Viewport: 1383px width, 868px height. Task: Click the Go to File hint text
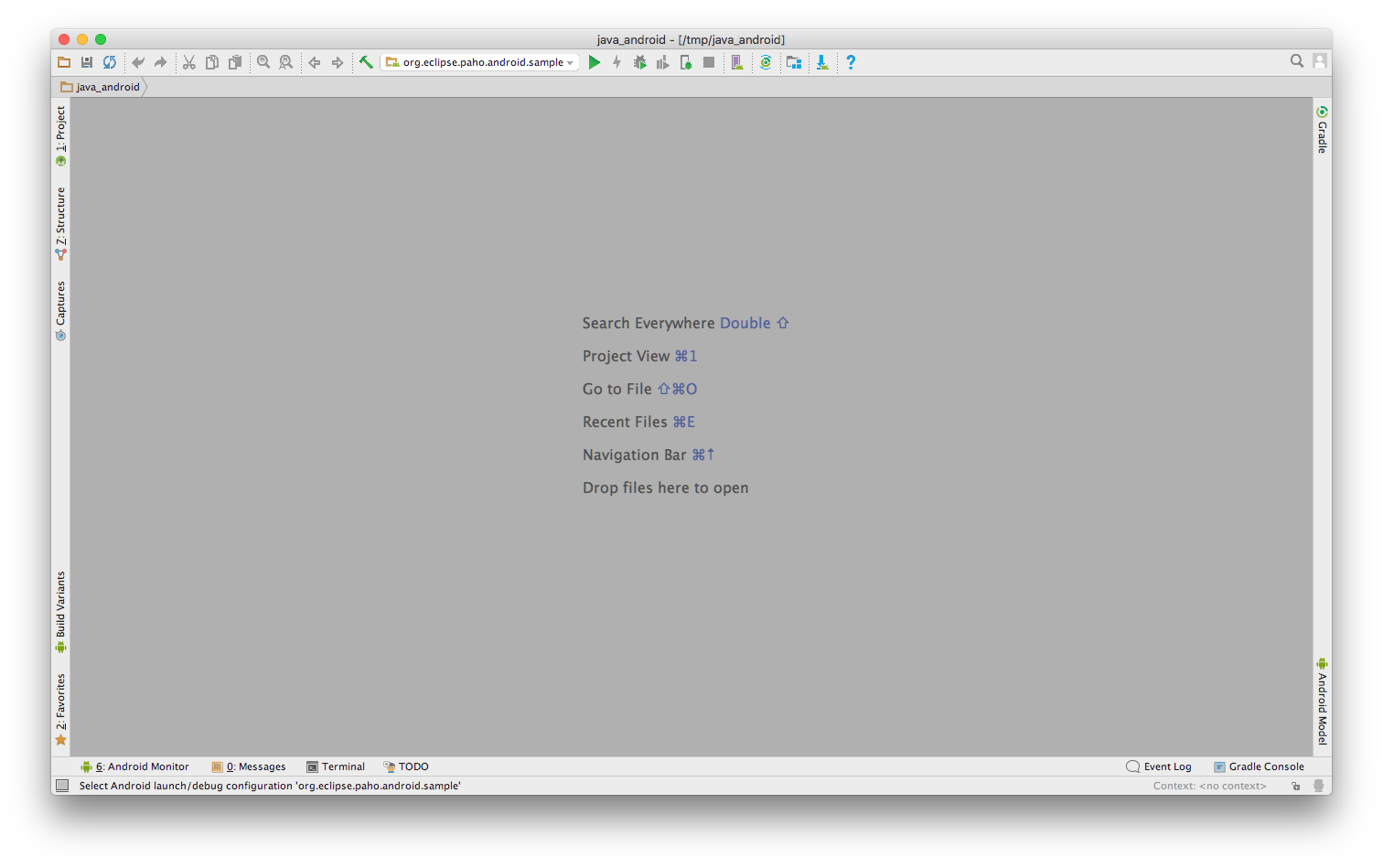(x=639, y=389)
